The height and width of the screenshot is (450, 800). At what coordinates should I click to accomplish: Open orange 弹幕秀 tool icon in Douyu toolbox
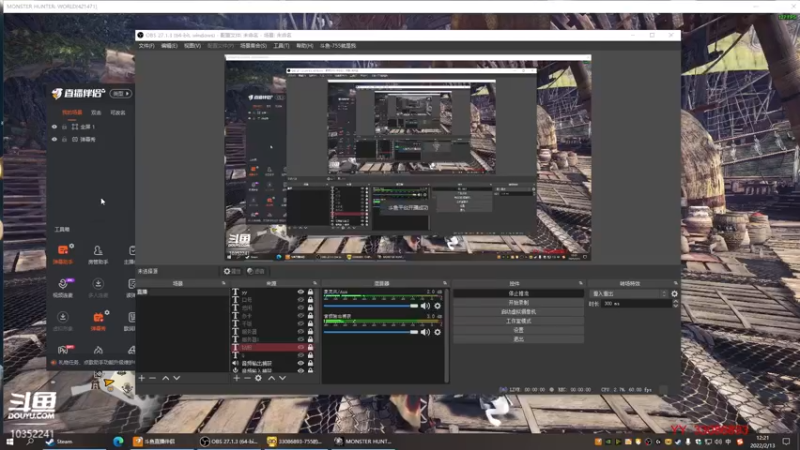point(98,321)
